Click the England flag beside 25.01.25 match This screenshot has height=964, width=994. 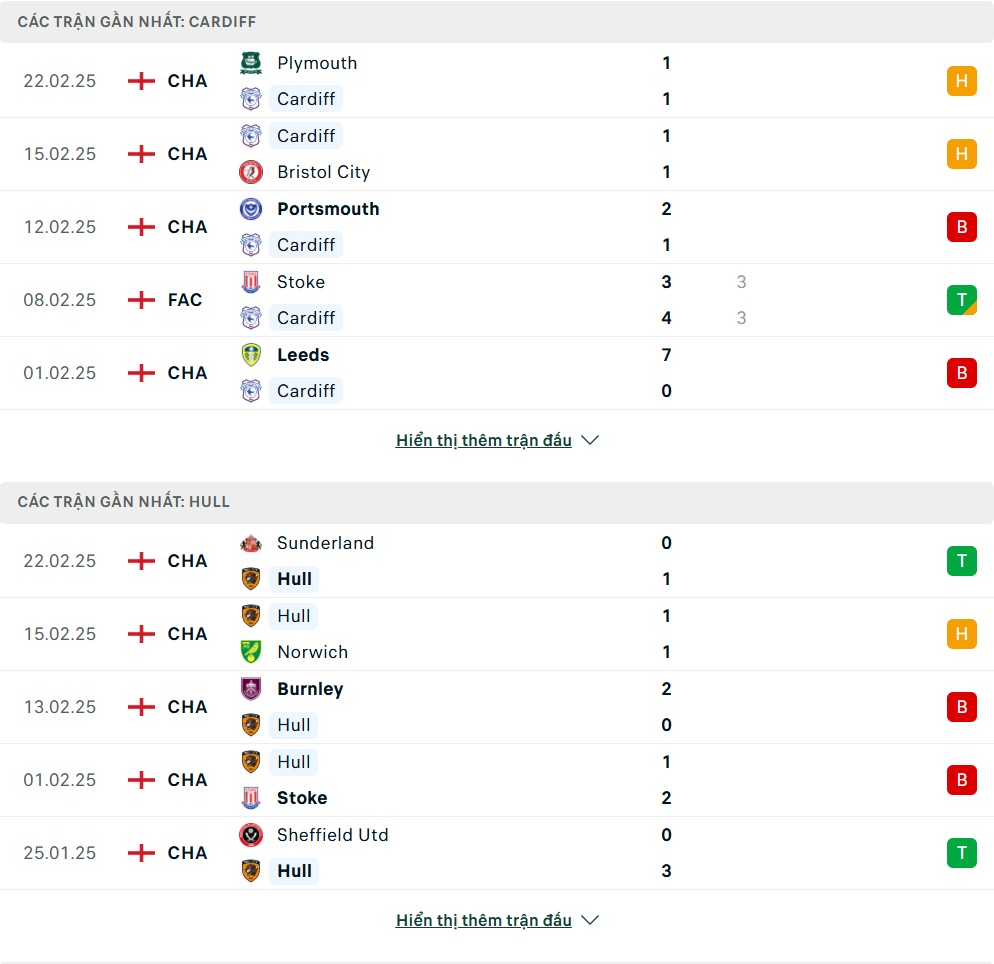pos(142,853)
